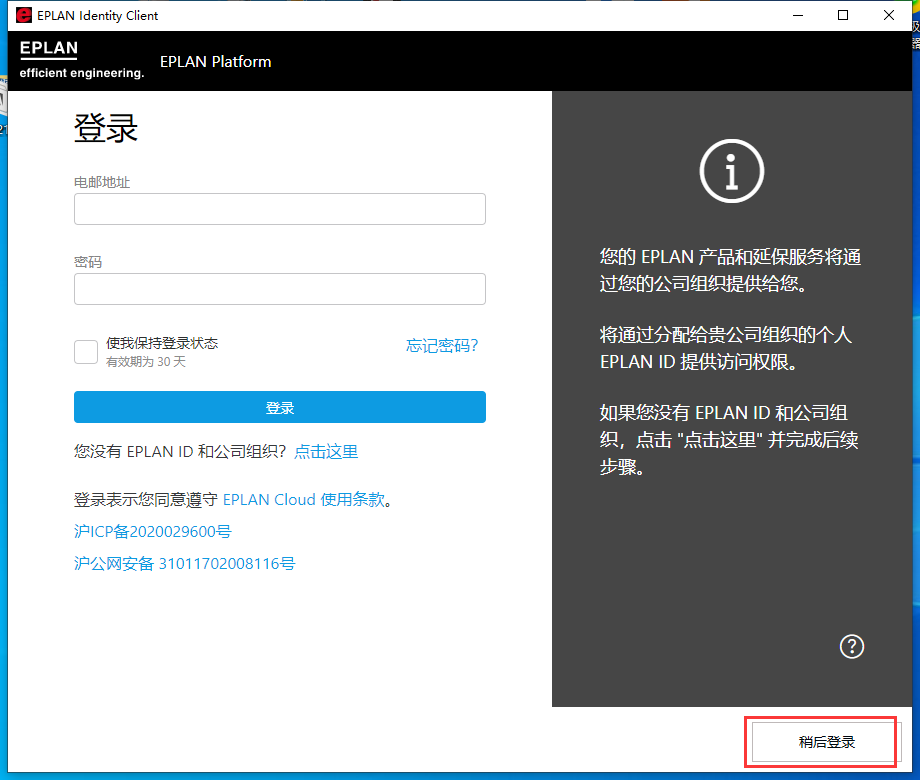This screenshot has width=920, height=780.
Task: Click inside the 电邮地址 email field
Action: click(279, 208)
